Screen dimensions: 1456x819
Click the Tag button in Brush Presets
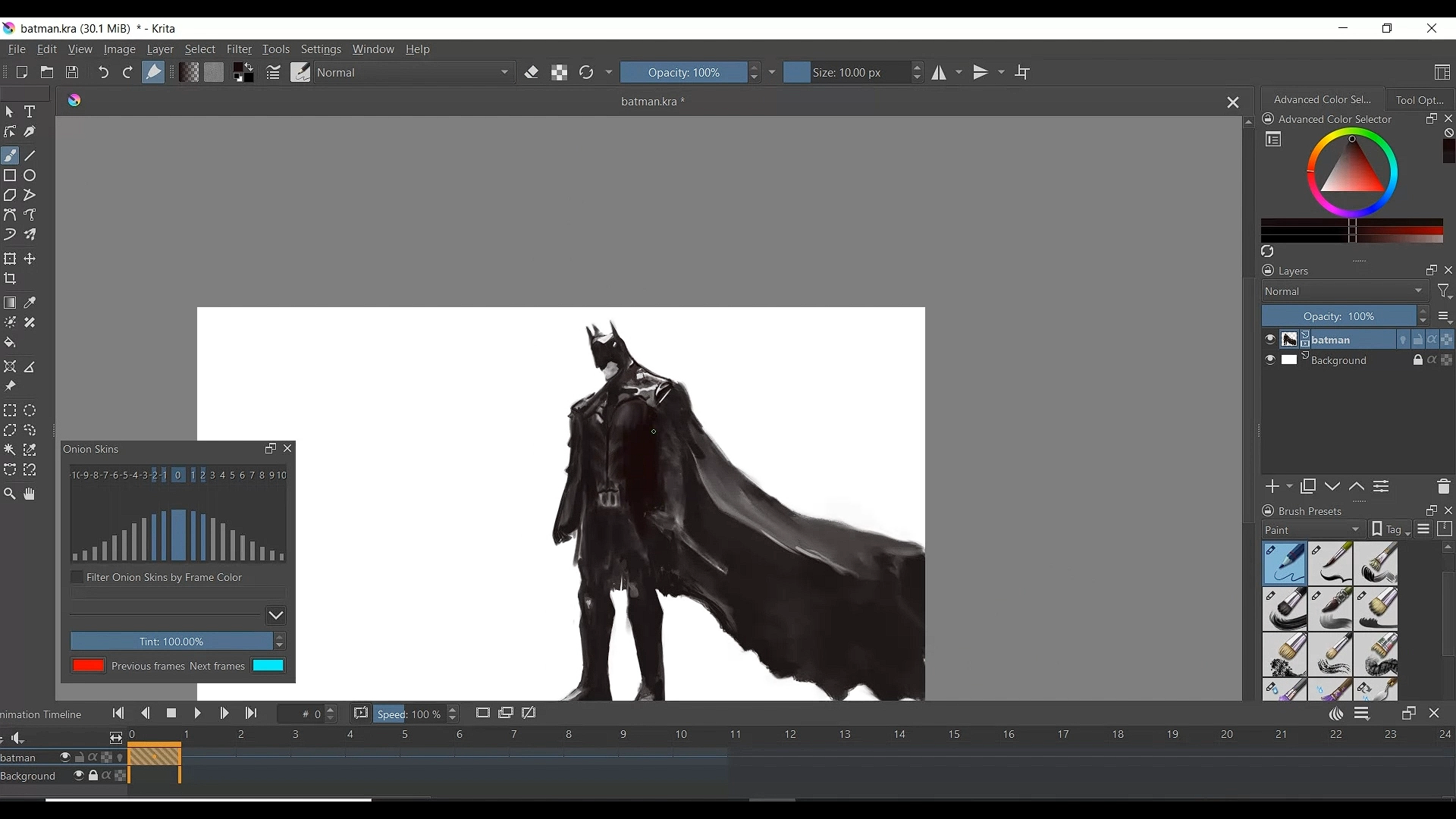coord(1391,530)
